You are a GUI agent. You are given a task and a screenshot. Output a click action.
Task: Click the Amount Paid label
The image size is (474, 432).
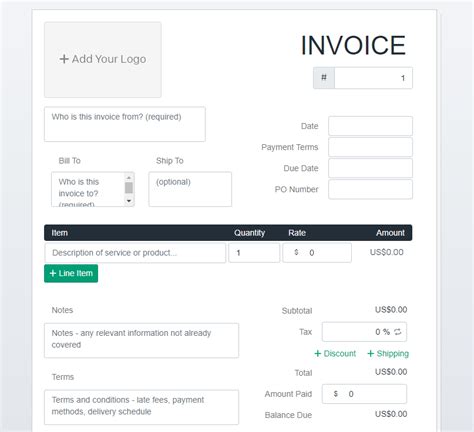[288, 394]
